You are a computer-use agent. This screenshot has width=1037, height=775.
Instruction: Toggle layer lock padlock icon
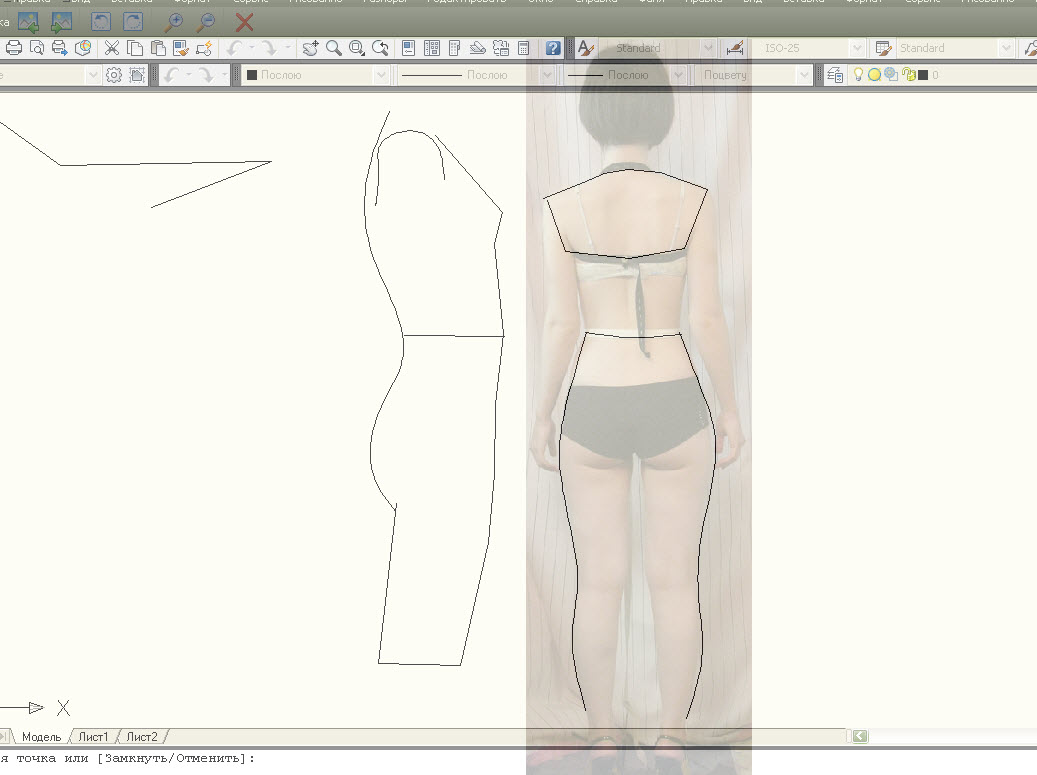tap(908, 75)
